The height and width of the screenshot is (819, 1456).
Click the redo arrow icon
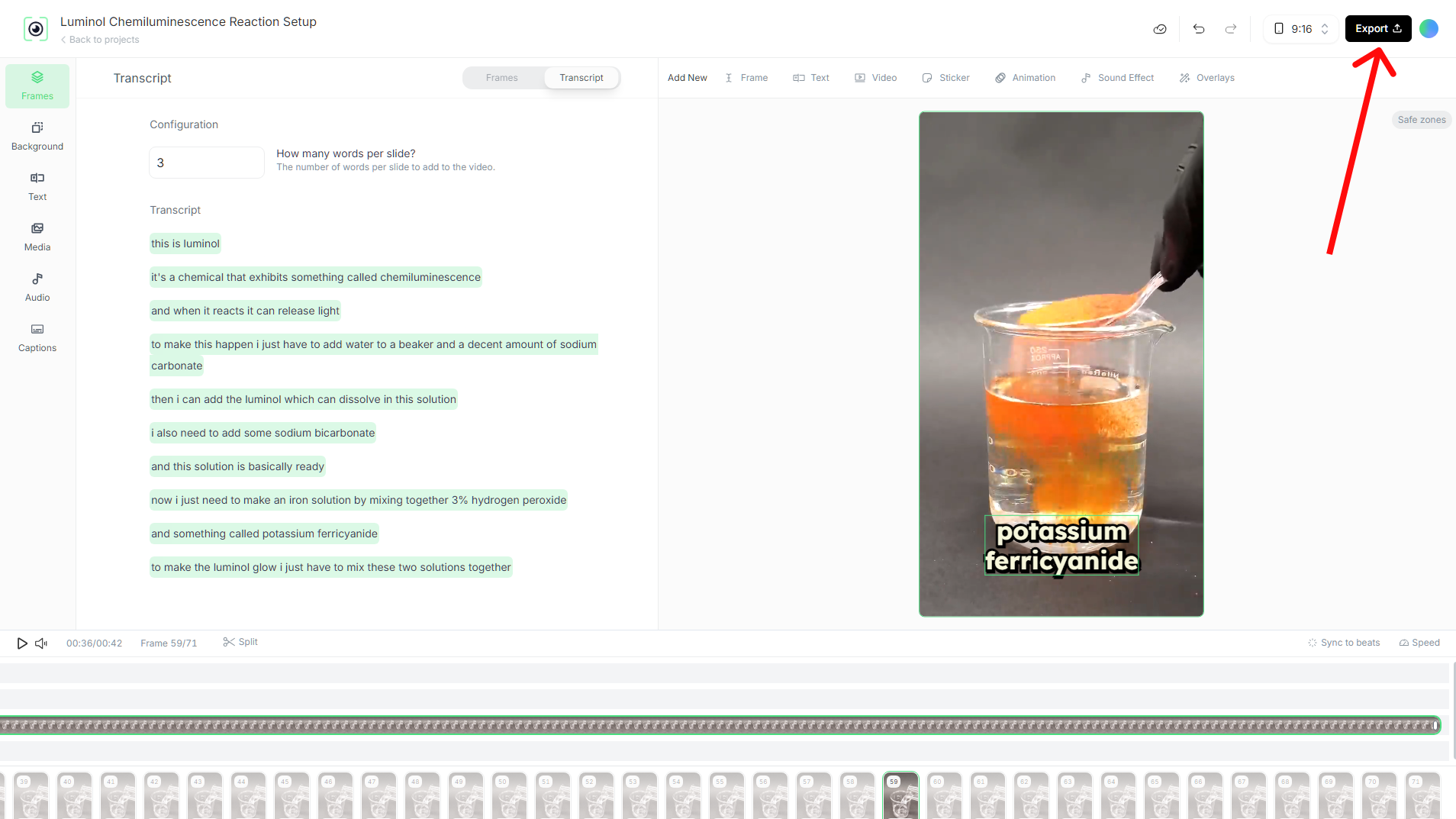[x=1231, y=29]
